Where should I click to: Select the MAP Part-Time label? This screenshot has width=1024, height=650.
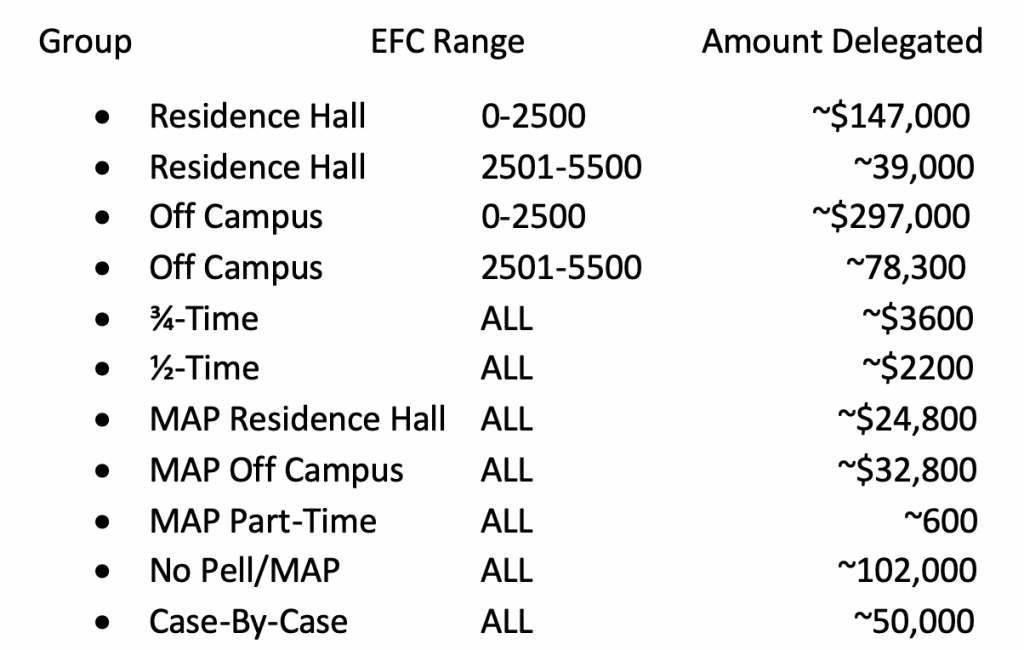tap(263, 522)
